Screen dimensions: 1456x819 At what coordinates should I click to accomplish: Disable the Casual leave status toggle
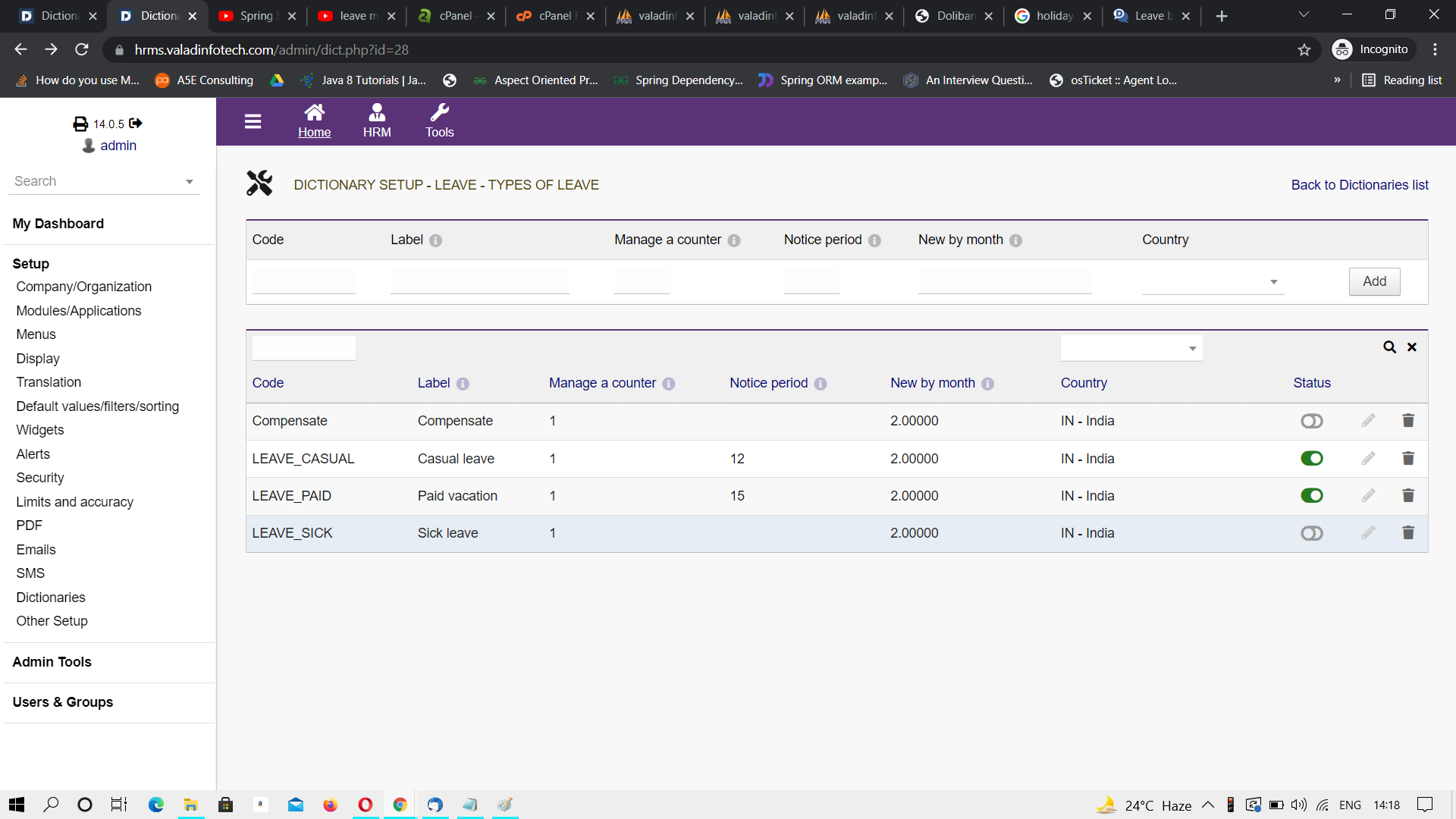pos(1311,458)
